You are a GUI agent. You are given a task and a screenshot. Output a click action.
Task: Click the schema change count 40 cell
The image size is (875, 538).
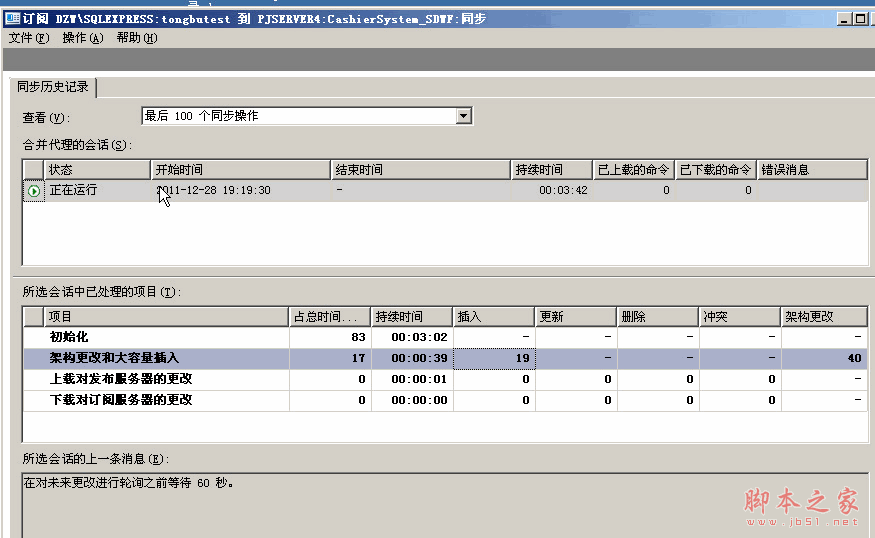(824, 358)
